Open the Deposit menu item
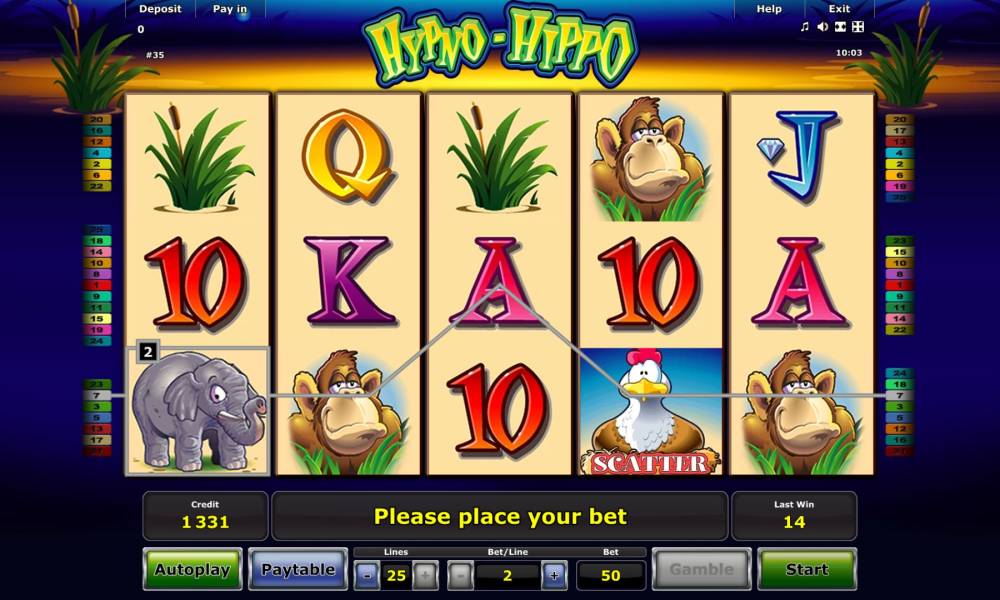This screenshot has height=600, width=1000. (x=160, y=9)
